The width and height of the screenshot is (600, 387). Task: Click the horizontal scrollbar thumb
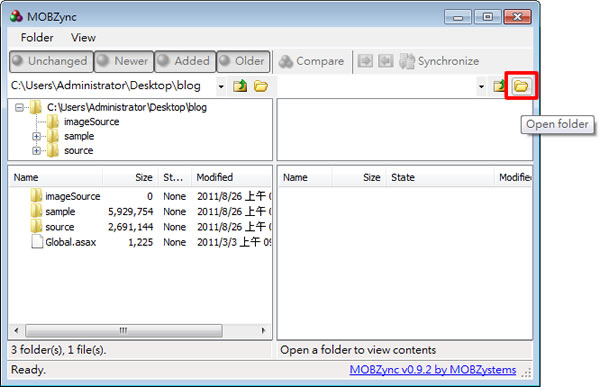[x=124, y=330]
